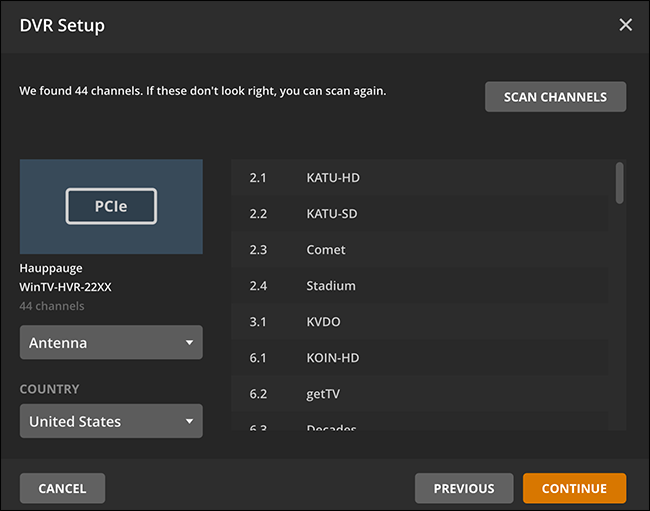Expand the United States country dropdown
The height and width of the screenshot is (511, 650).
[x=111, y=421]
